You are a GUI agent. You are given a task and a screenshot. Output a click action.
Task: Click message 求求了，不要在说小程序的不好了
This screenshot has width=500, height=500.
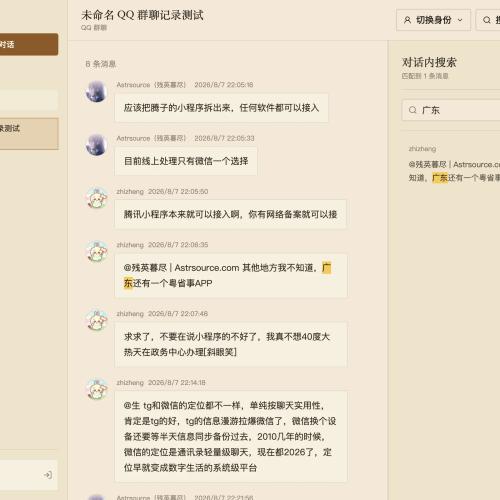(231, 344)
